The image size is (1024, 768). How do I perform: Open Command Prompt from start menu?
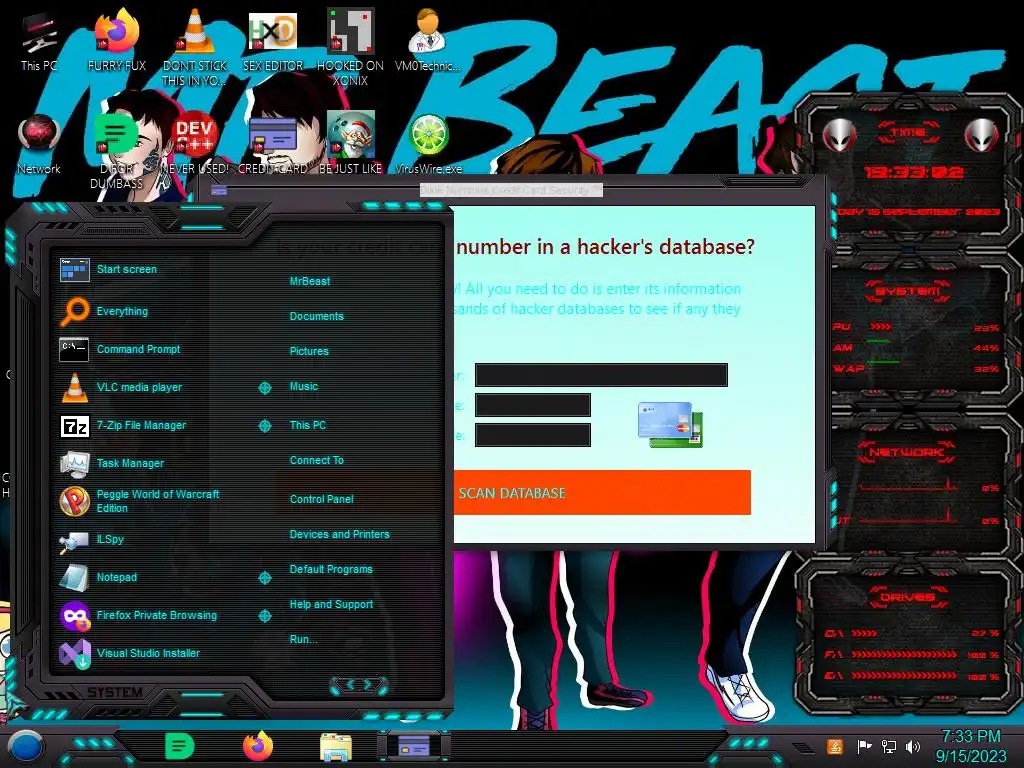[x=138, y=349]
